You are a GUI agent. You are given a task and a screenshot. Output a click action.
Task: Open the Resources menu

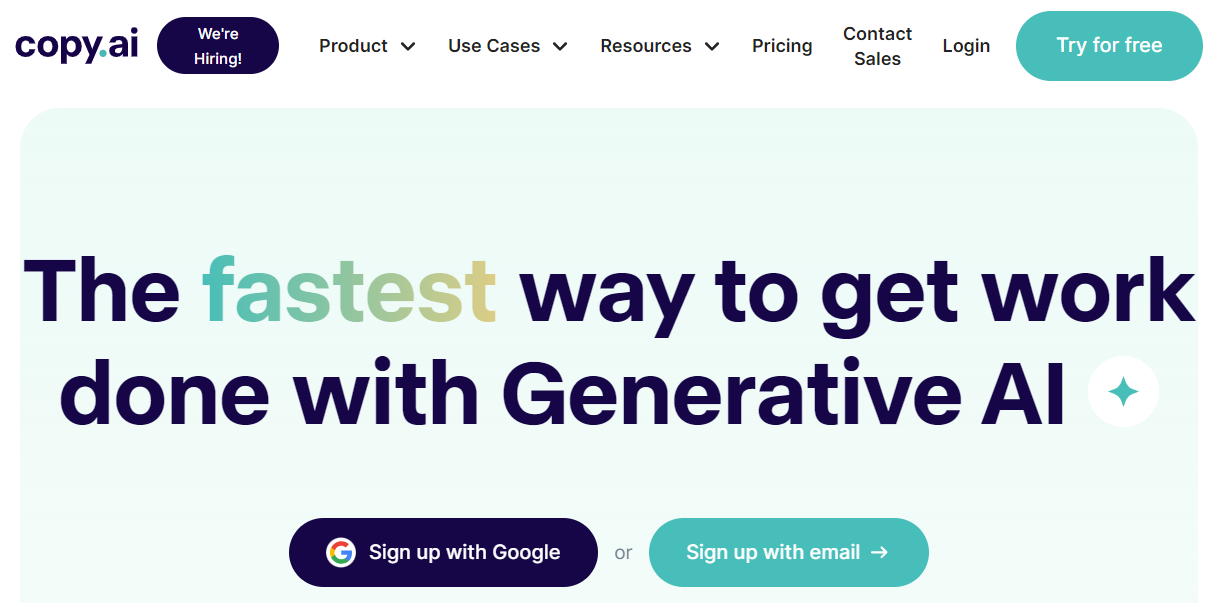coord(646,46)
